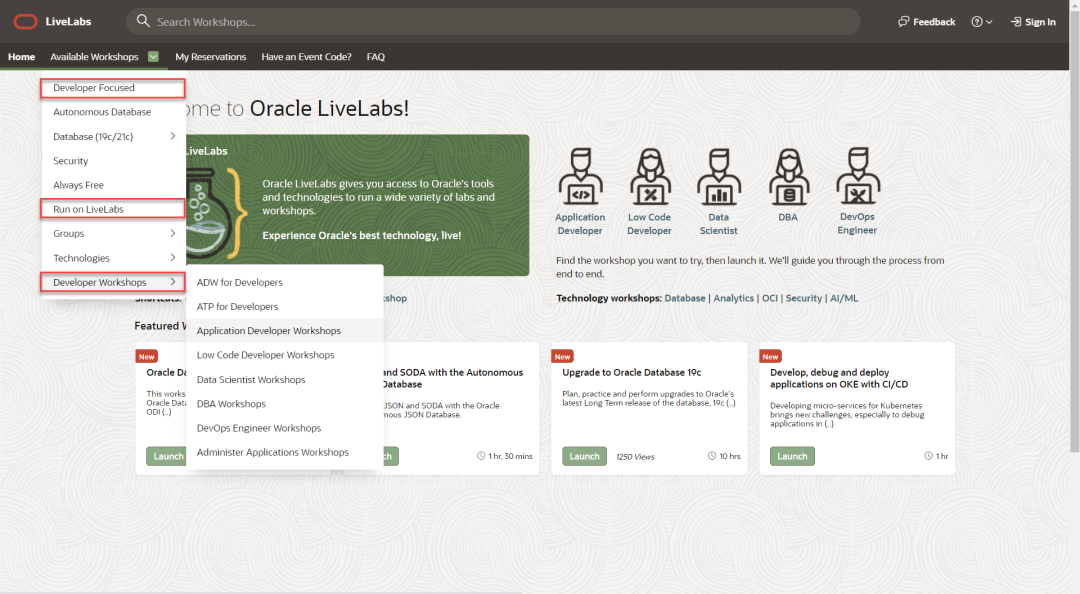This screenshot has width=1080, height=594.
Task: Click the DevOps Engineer persona icon
Action: click(x=858, y=176)
